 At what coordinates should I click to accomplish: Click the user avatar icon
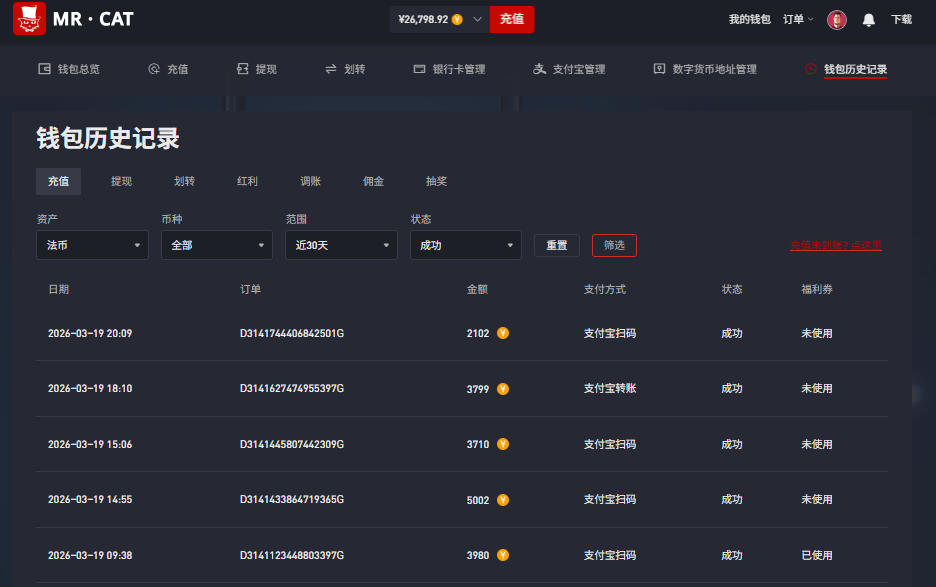(837, 20)
